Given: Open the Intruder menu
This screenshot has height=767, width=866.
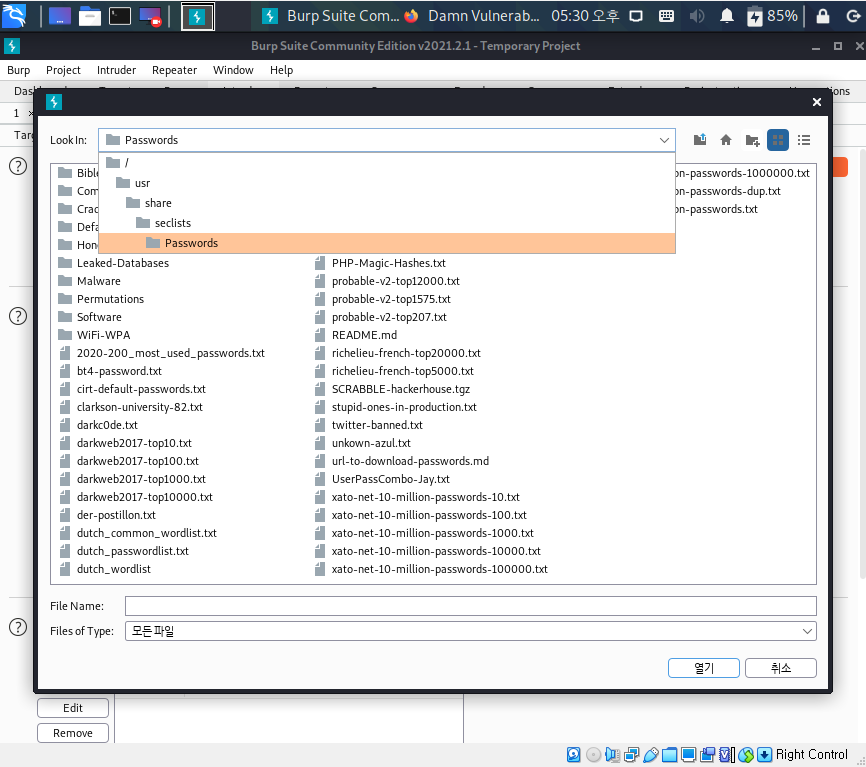Looking at the screenshot, I should click(116, 70).
